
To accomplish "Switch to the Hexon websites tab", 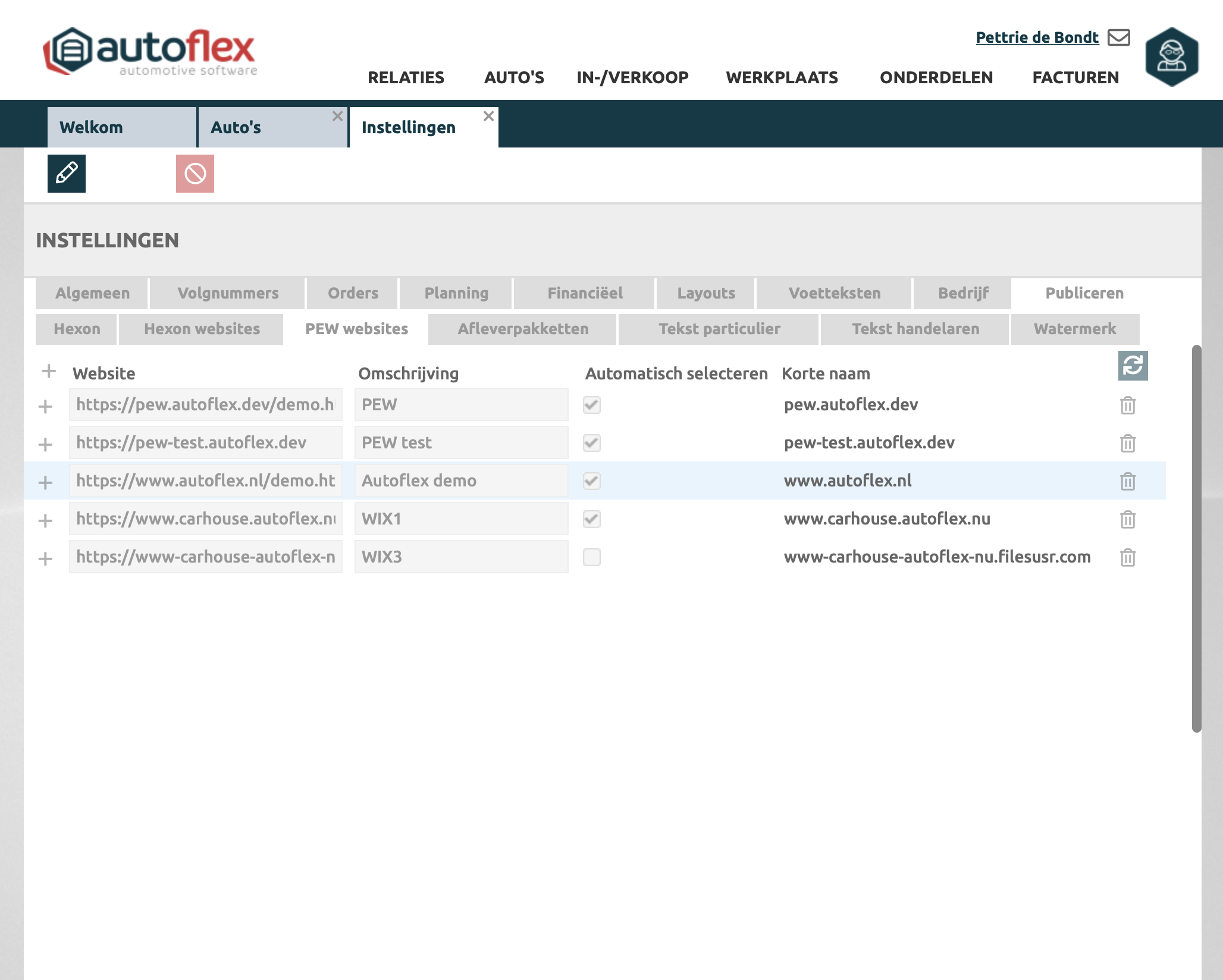I will (x=202, y=329).
